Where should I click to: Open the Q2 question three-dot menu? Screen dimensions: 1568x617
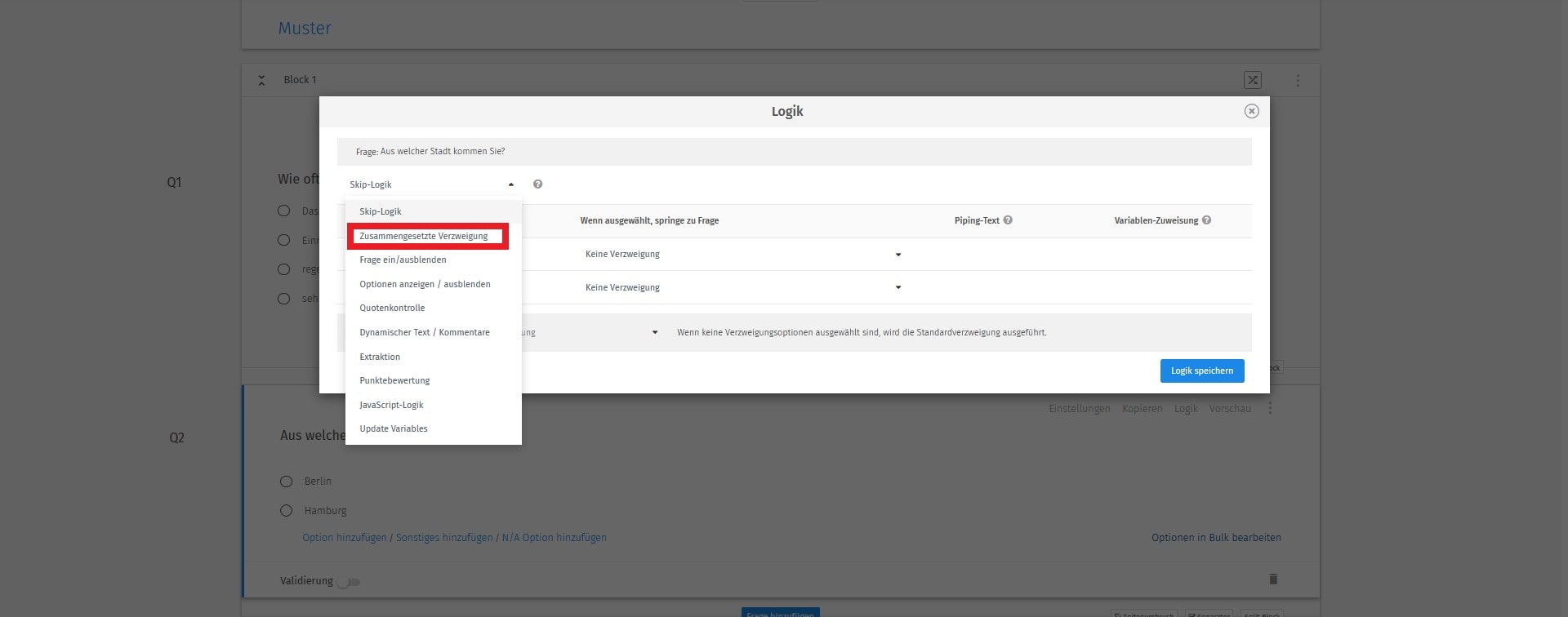(x=1270, y=408)
